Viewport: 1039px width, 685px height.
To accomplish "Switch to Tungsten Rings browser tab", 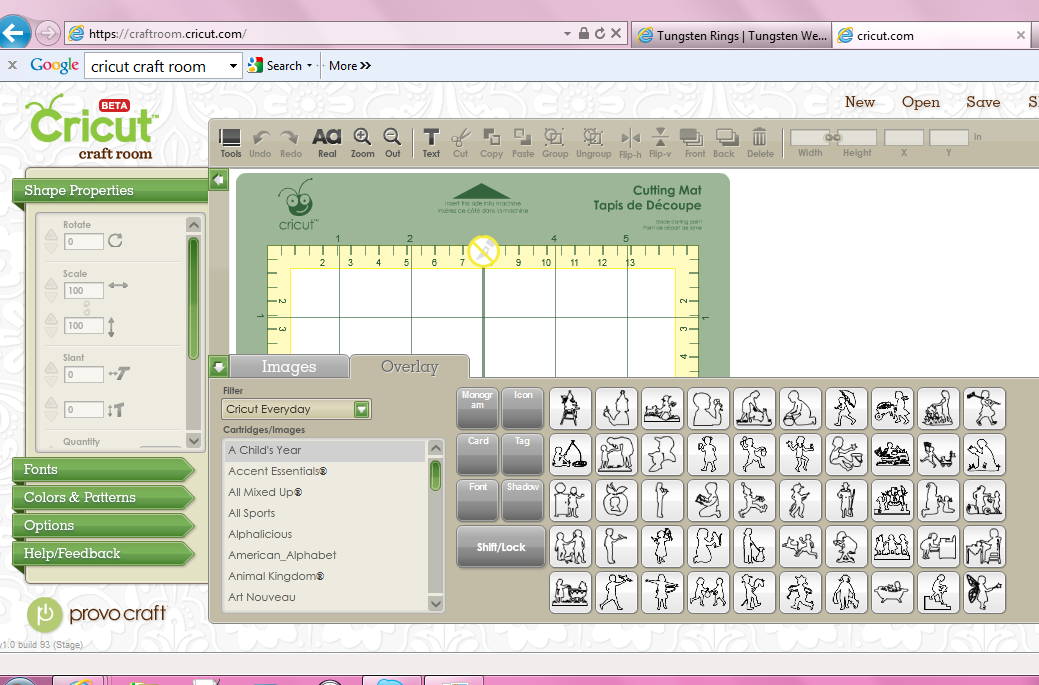I will click(732, 36).
